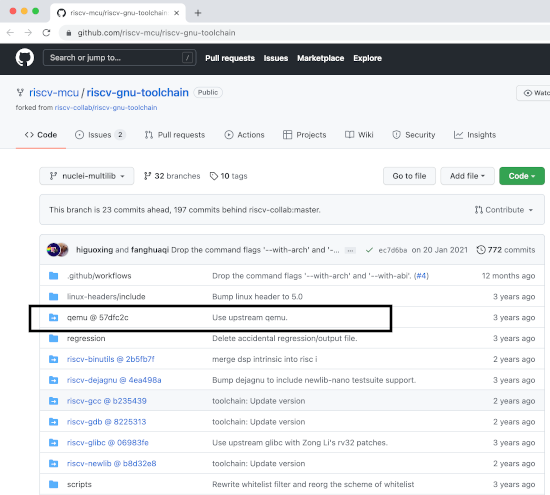Switch to the Projects tab
Image resolution: width=550 pixels, height=495 pixels.
(304, 135)
